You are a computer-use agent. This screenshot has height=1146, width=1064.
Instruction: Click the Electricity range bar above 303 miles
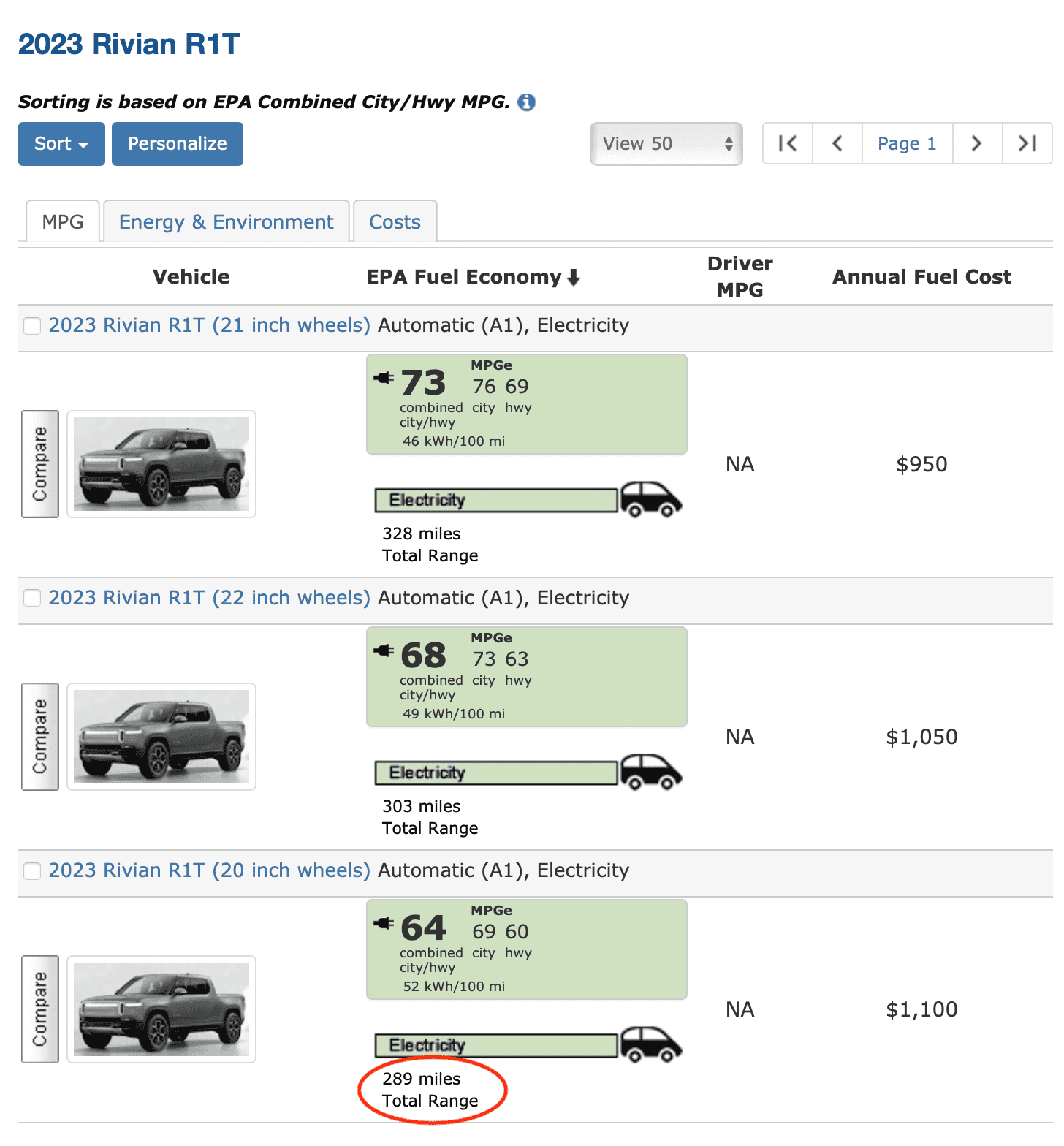click(496, 773)
